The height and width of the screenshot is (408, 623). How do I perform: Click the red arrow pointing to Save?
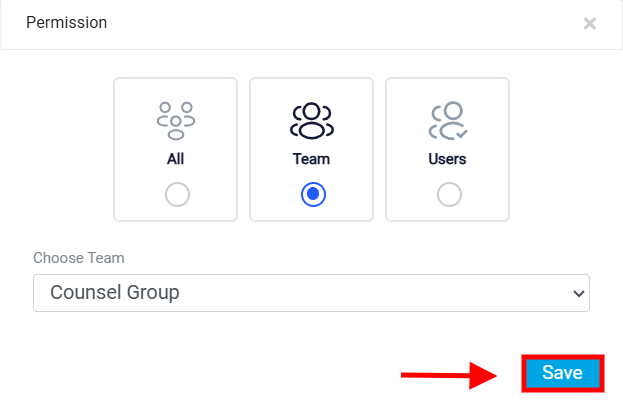coord(449,375)
